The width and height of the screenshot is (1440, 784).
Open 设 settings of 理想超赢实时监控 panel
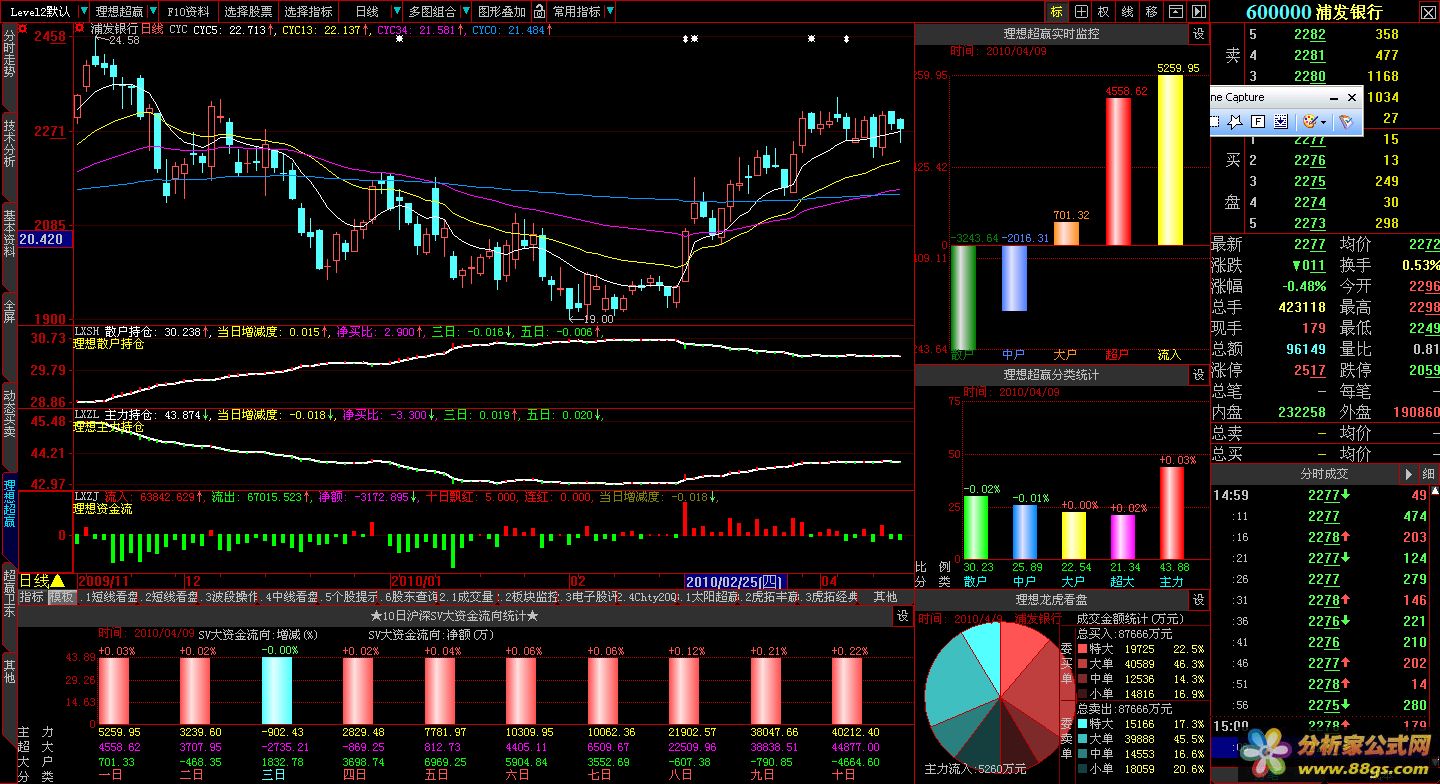(x=1198, y=33)
